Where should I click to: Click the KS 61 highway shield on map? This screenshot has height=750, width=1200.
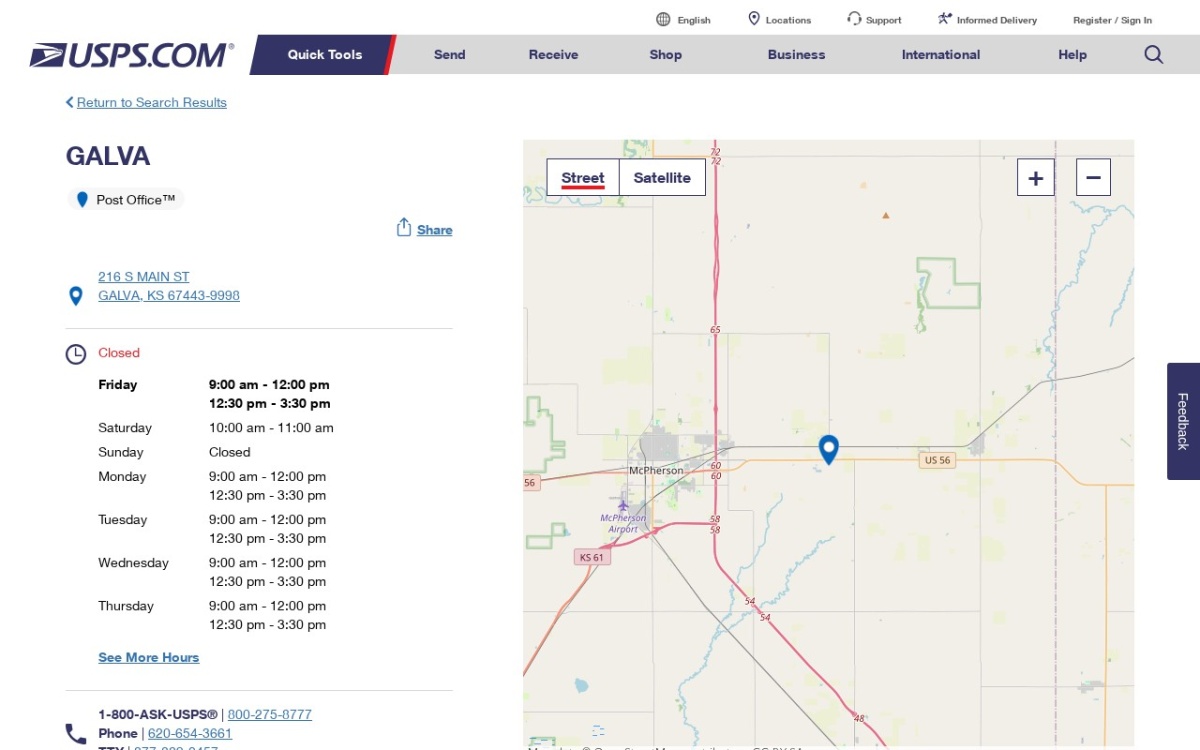coord(592,557)
